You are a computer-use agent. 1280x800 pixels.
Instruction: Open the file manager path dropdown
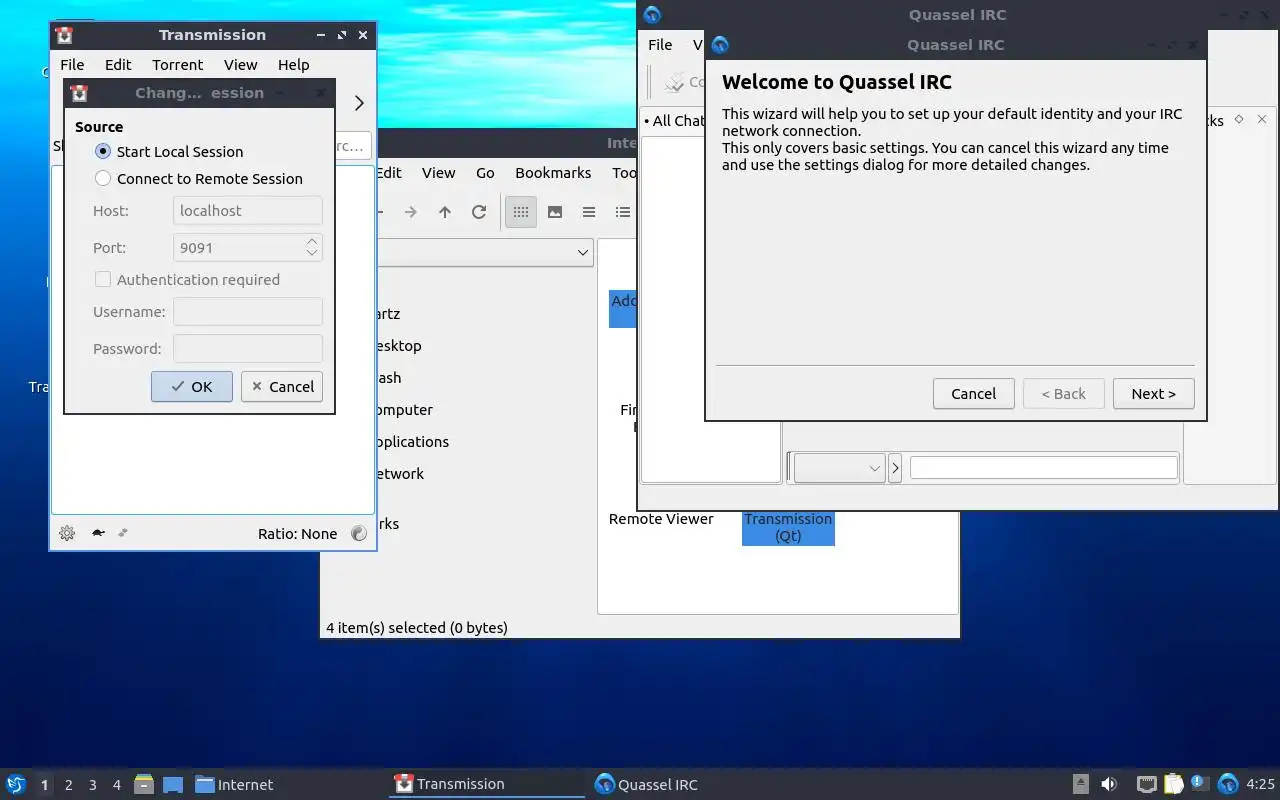583,253
